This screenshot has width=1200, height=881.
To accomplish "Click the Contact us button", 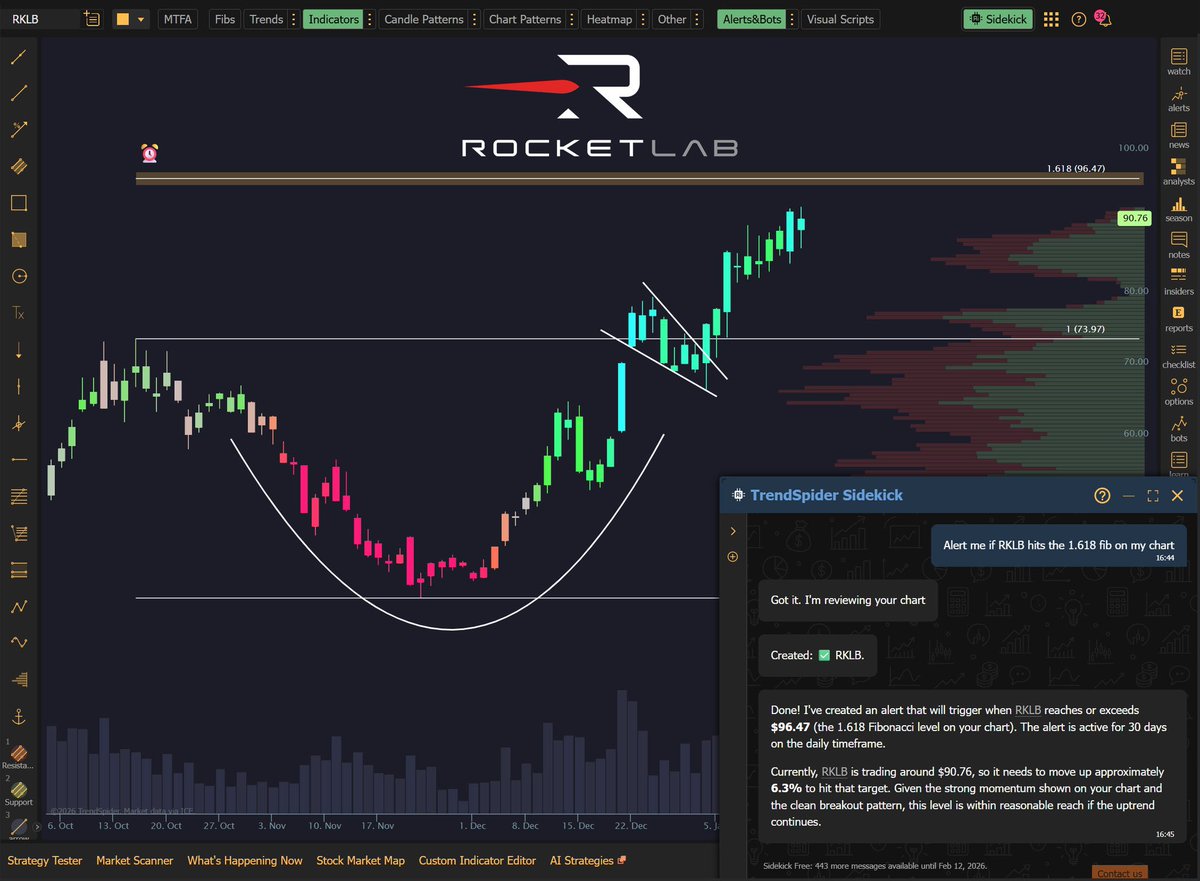I will coord(1119,873).
